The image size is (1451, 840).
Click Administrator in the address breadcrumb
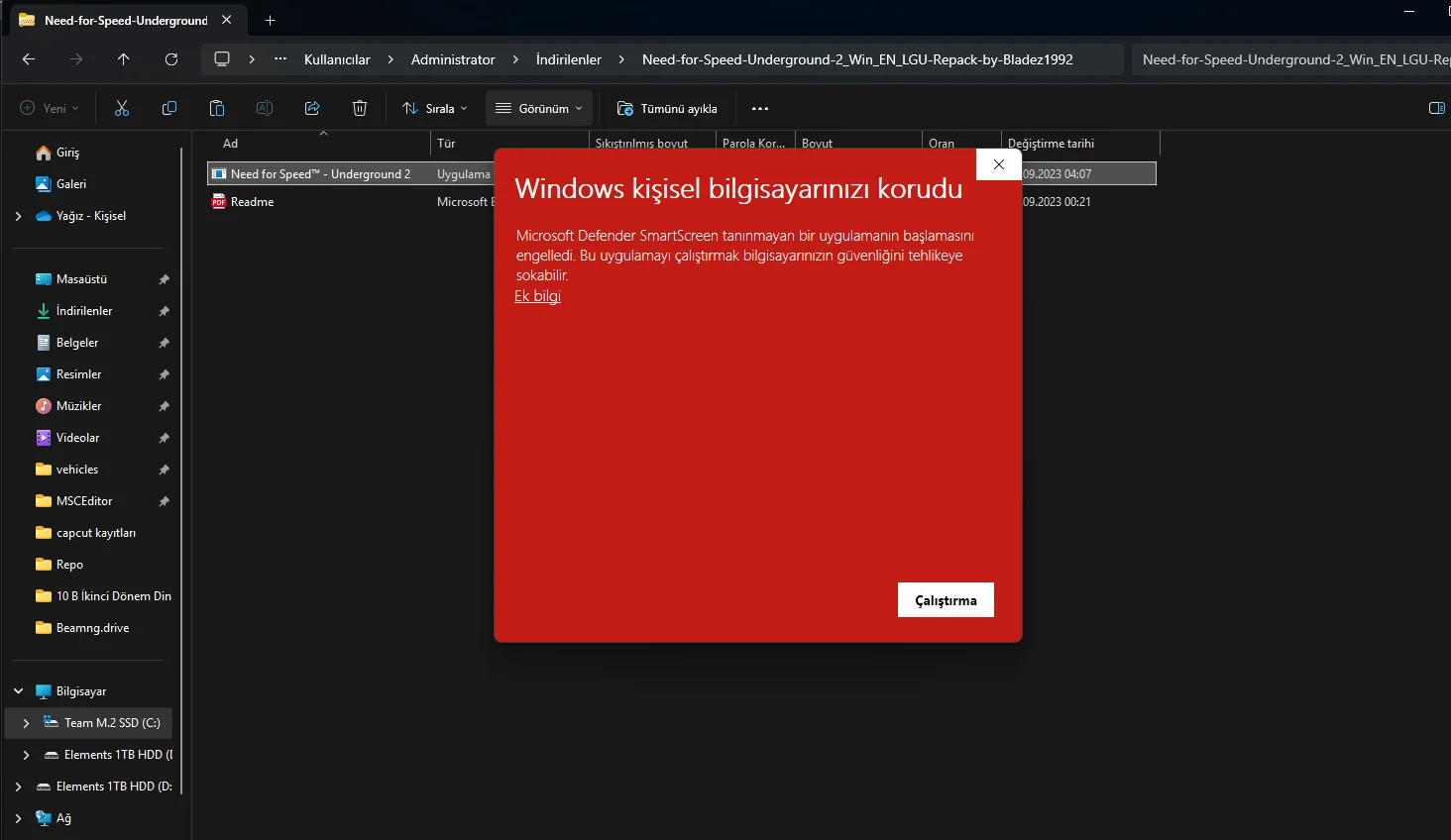tap(453, 59)
